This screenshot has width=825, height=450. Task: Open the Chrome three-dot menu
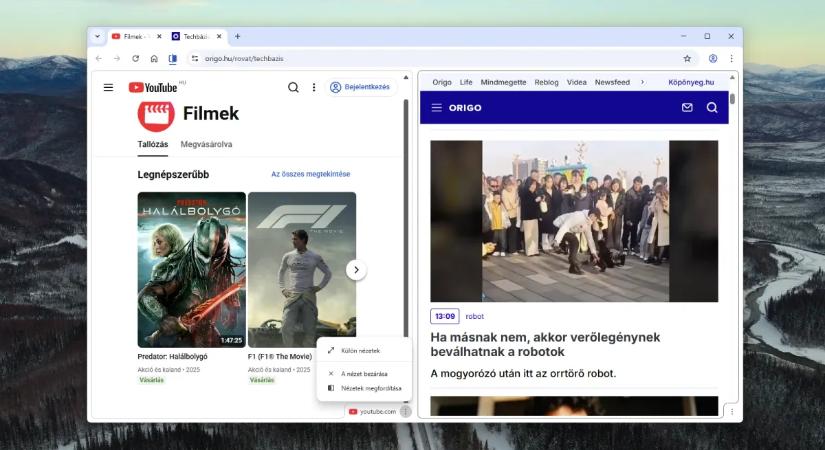(x=731, y=58)
